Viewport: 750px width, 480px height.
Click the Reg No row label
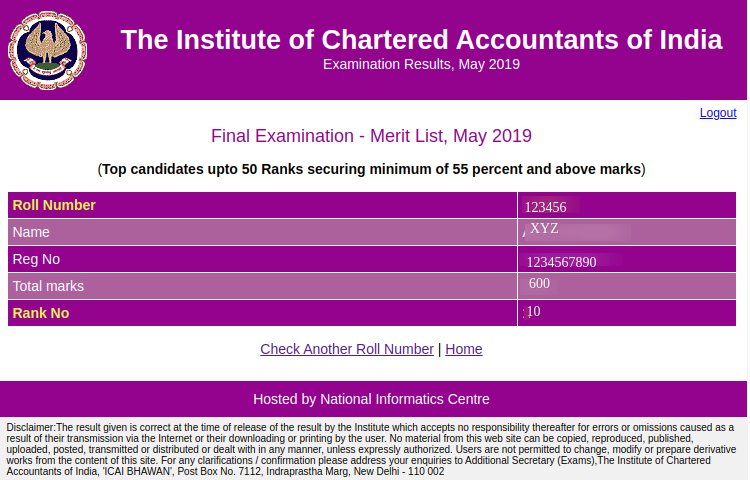[x=37, y=259]
